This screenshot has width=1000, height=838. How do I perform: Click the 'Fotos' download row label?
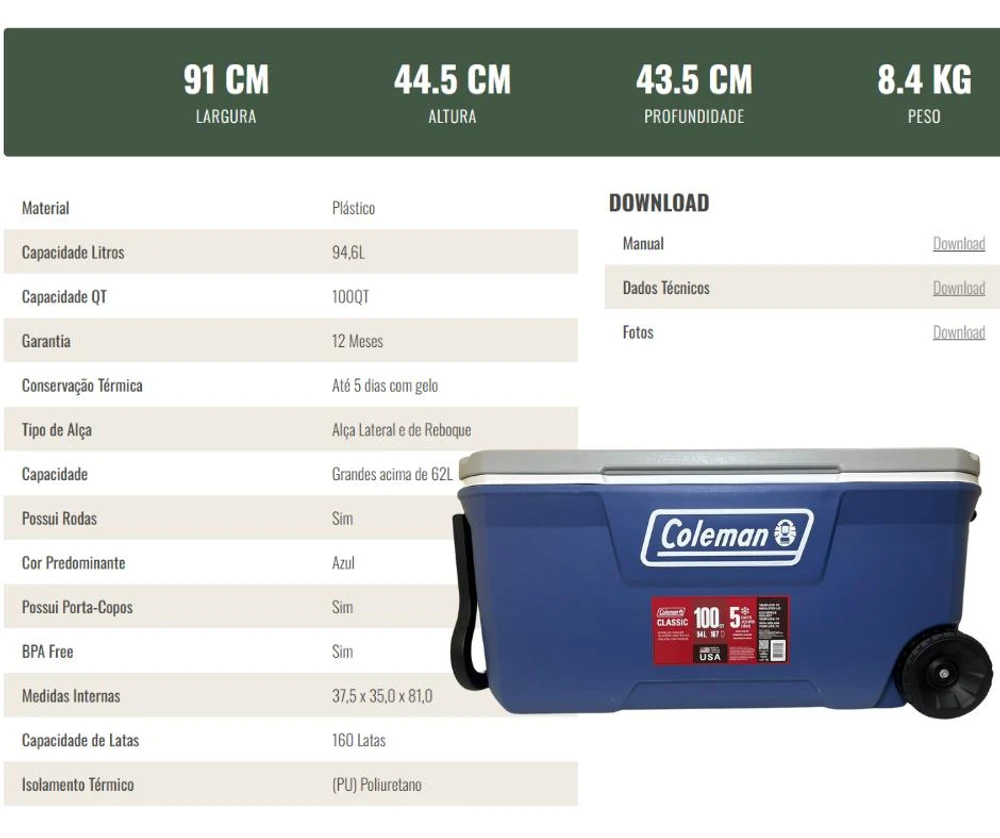pos(638,332)
